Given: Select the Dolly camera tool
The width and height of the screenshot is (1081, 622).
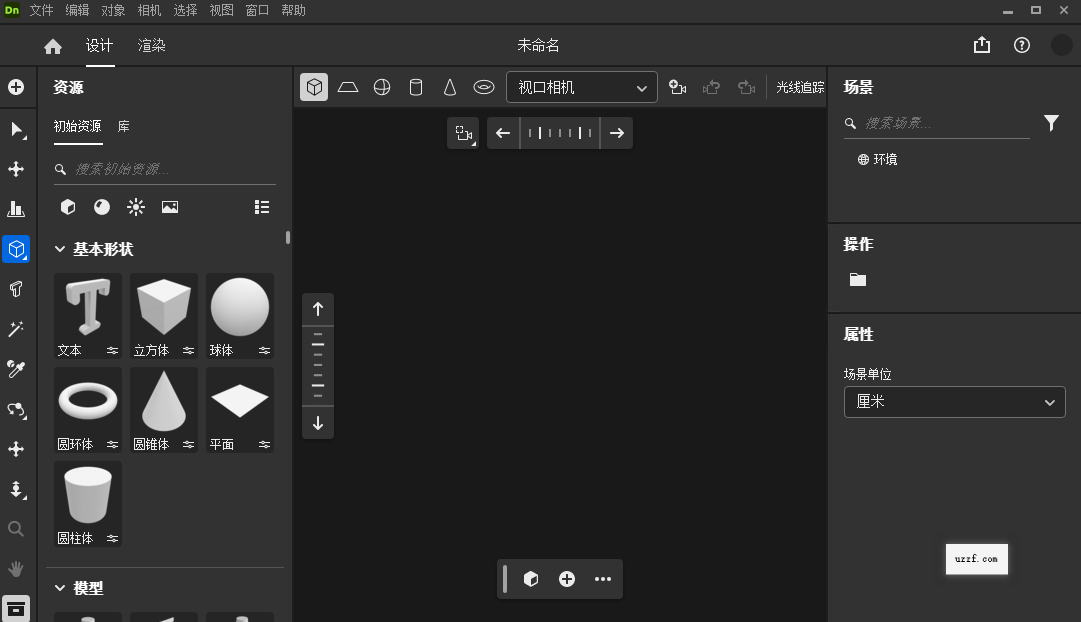Looking at the screenshot, I should tap(16, 490).
